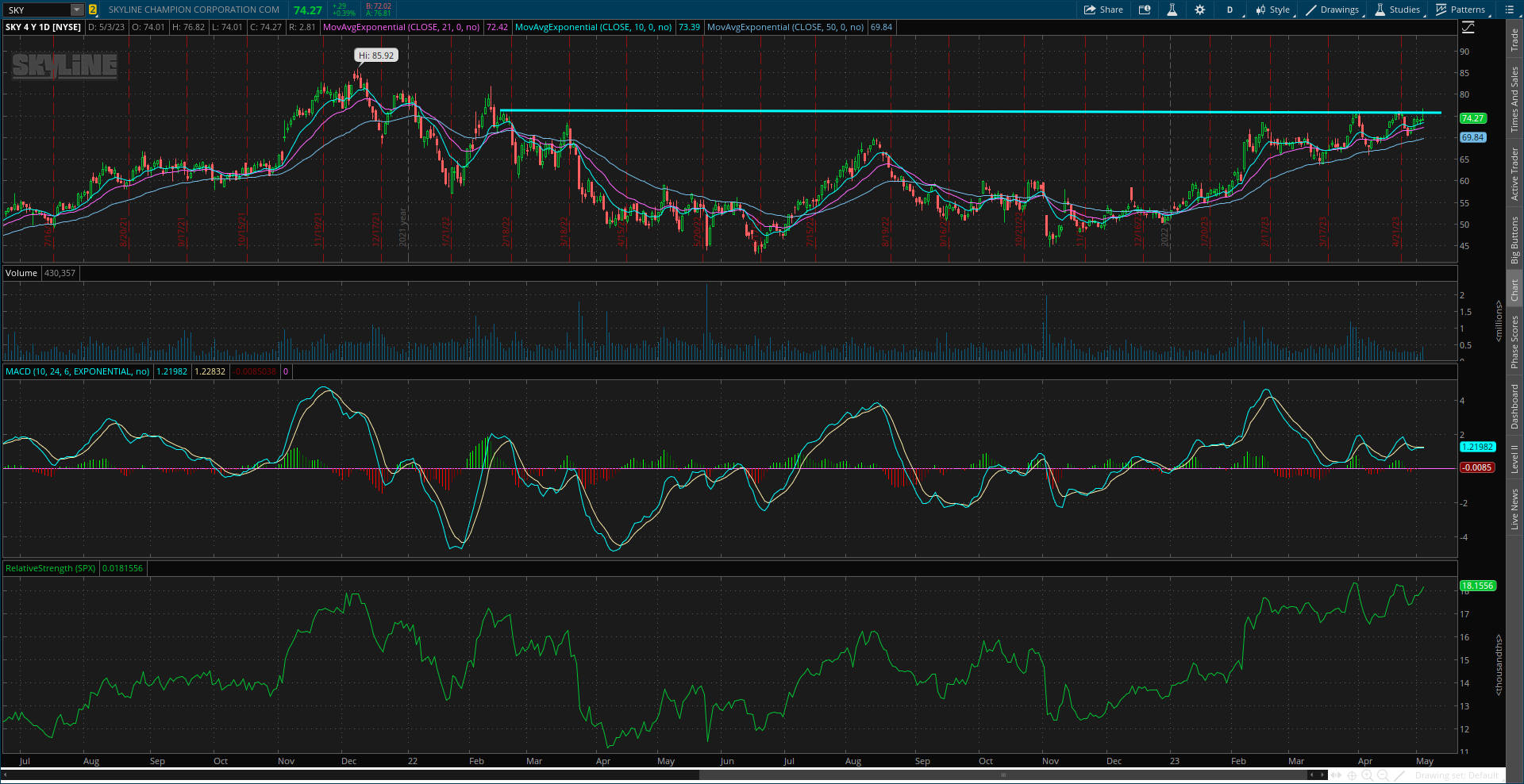Open the Patterns dropdown menu
The width and height of the screenshot is (1524, 784).
(1460, 10)
